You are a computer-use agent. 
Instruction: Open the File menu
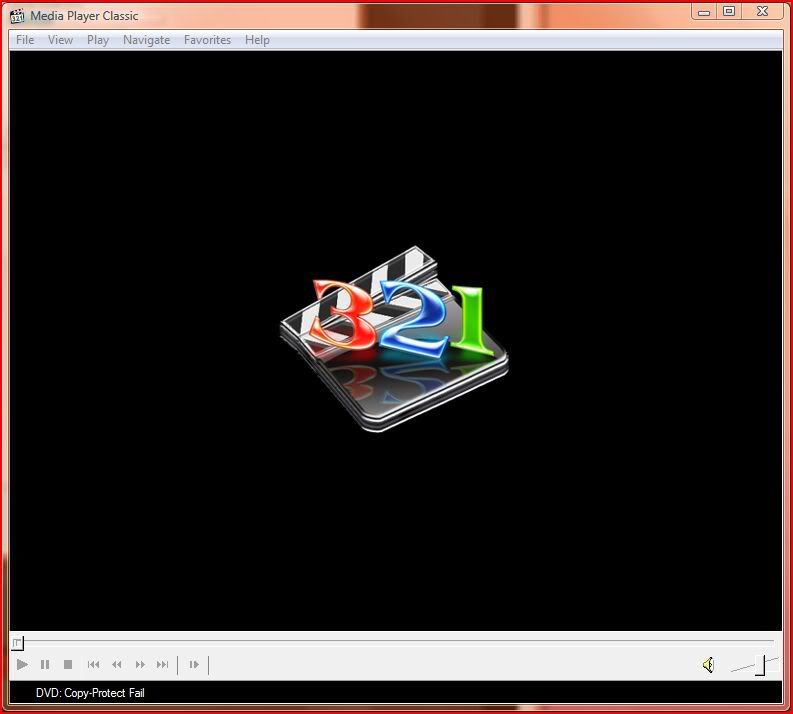(x=25, y=40)
